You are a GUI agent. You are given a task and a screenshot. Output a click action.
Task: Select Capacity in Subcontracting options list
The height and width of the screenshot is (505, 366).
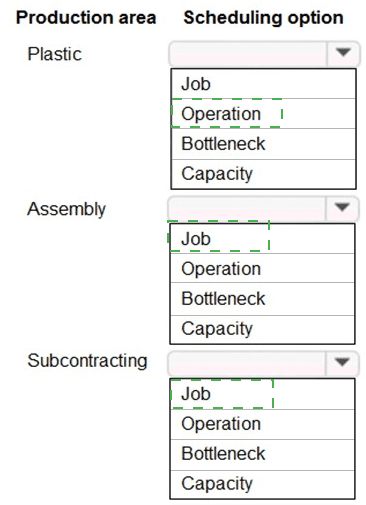coord(262,484)
